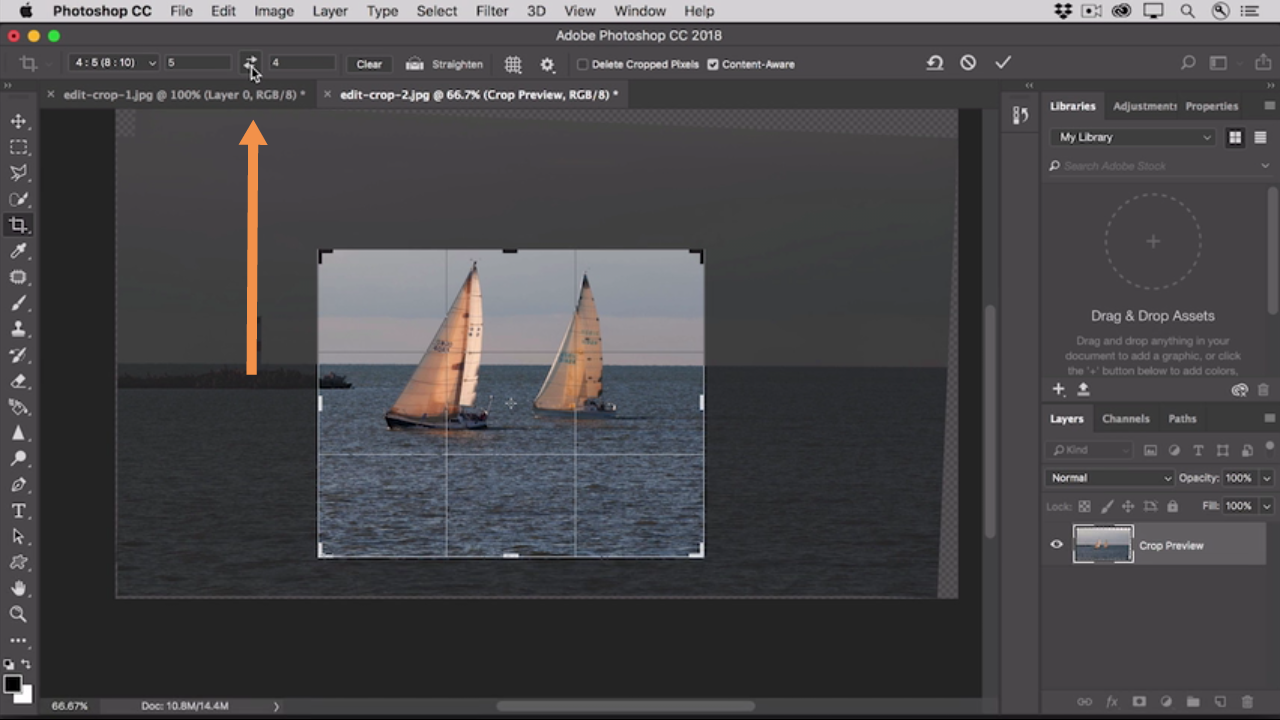The height and width of the screenshot is (720, 1280).
Task: Enable Delete Cropped Pixels checkbox
Action: click(582, 64)
